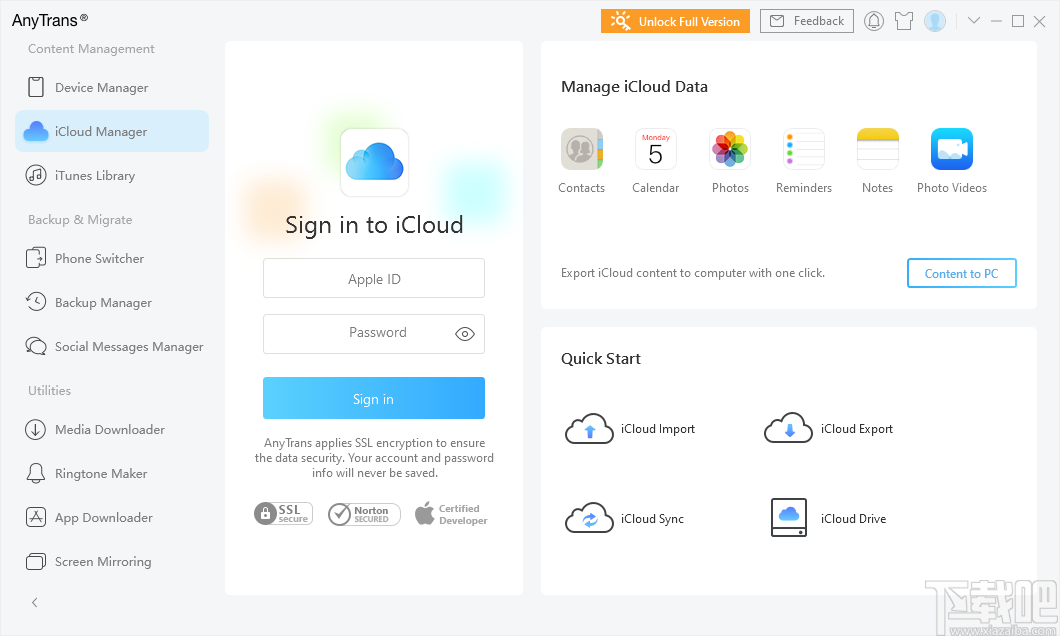Click the 'Quick Start' heading
The image size is (1060, 636).
pyautogui.click(x=601, y=359)
